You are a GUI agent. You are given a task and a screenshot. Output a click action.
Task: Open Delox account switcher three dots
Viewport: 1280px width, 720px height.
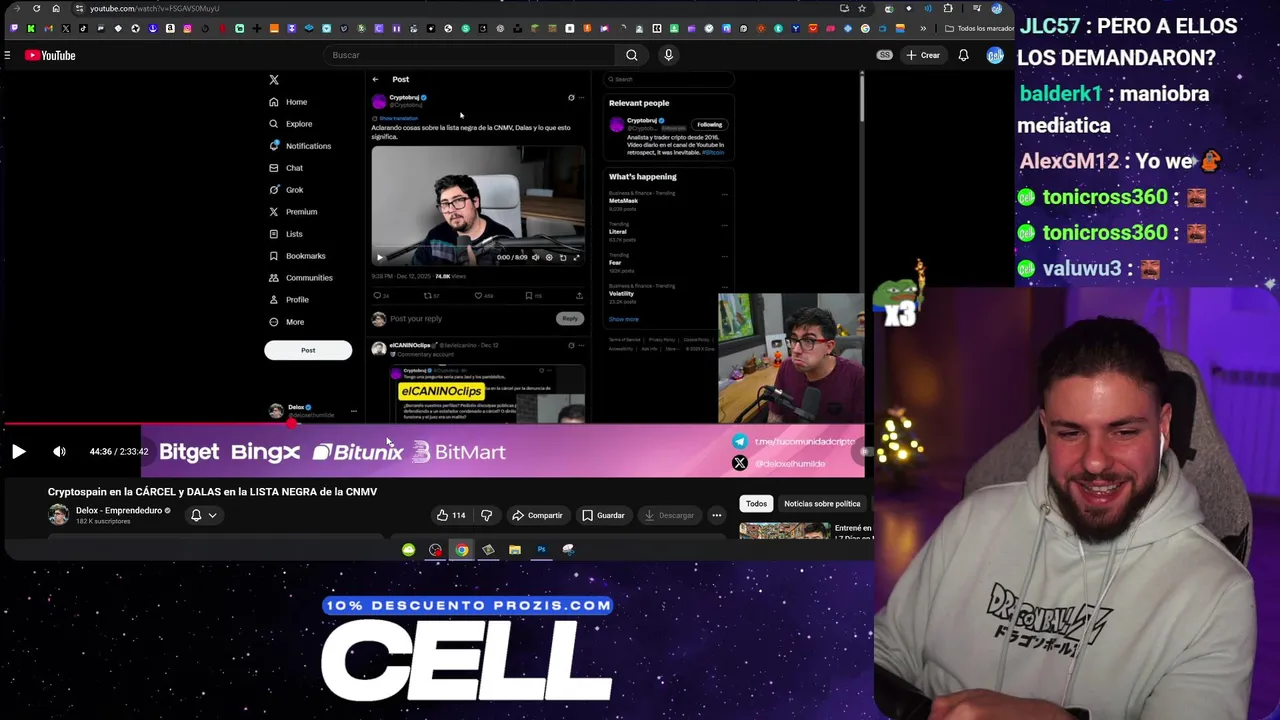353,411
